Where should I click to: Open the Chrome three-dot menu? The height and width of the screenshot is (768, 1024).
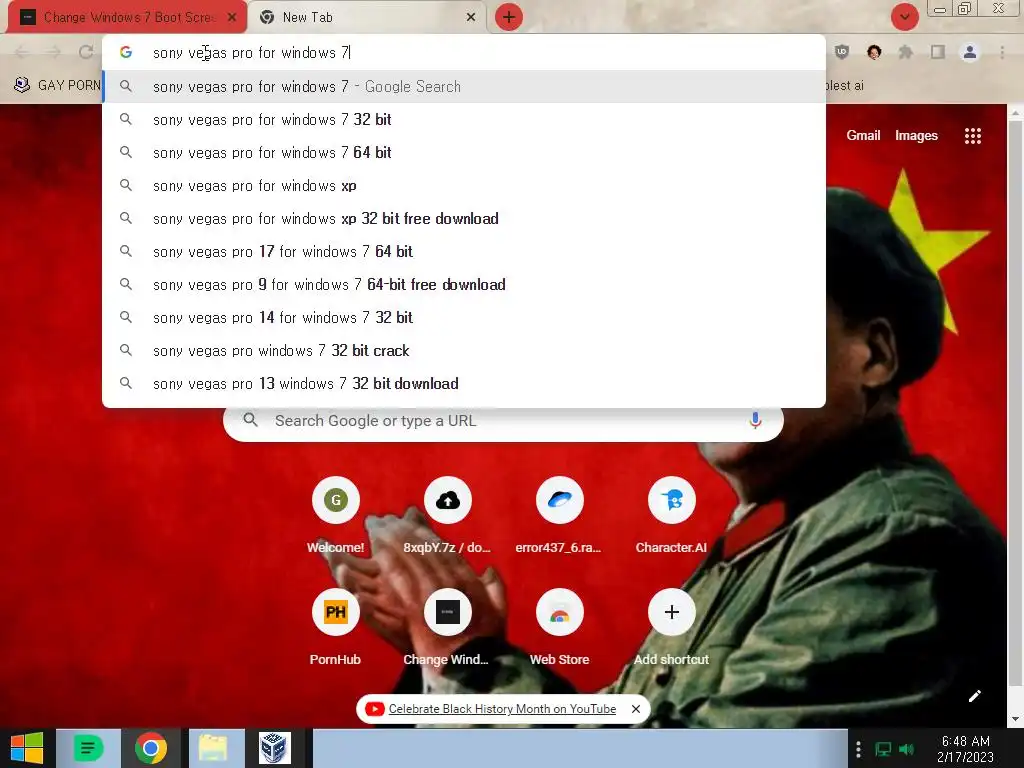coord(1002,52)
